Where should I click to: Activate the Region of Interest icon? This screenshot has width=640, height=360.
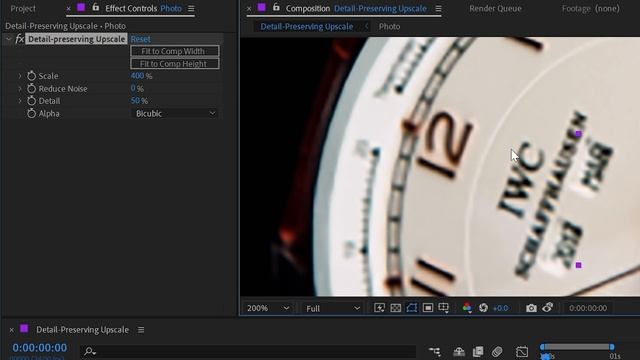pos(428,308)
